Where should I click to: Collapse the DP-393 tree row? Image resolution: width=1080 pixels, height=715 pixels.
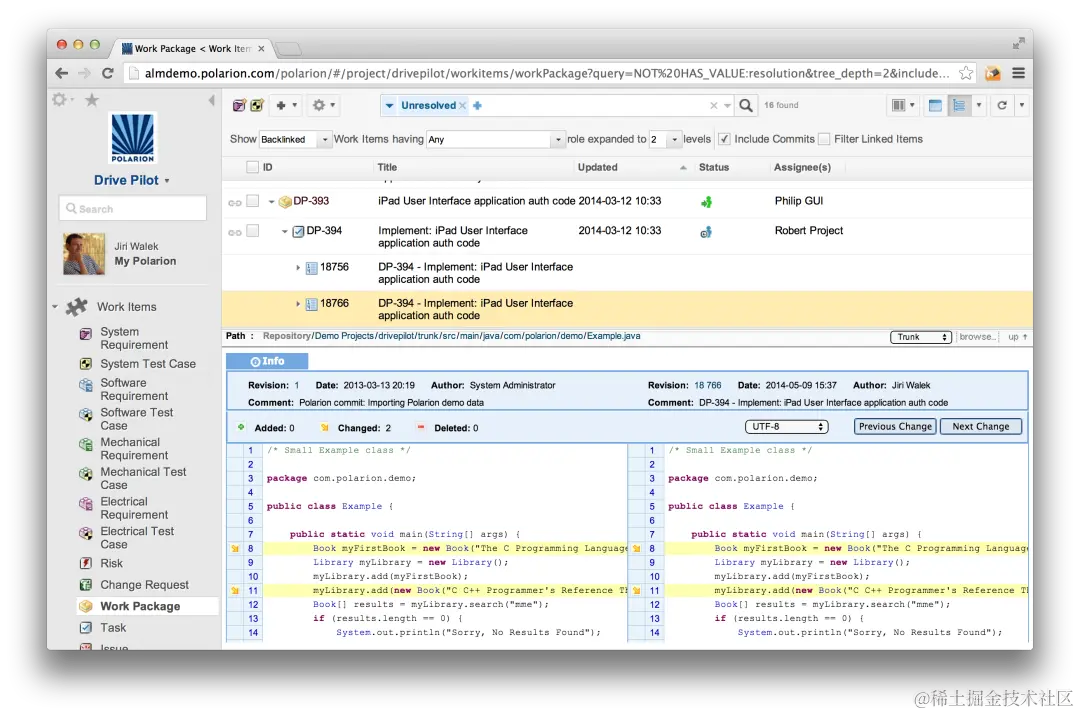point(271,202)
